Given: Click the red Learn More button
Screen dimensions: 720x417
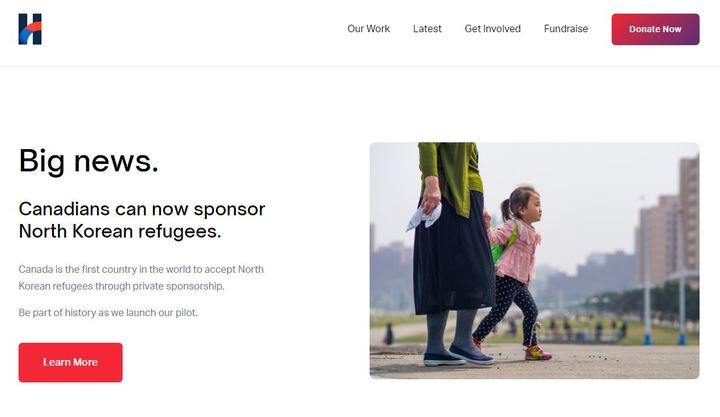Looking at the screenshot, I should tap(70, 362).
